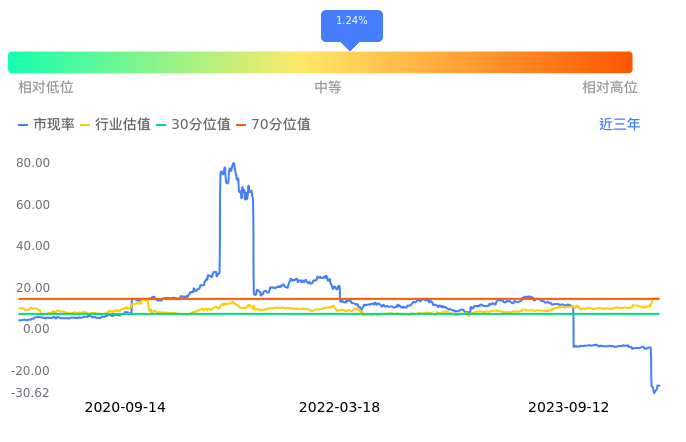Click the green-to-orange valuation gradient bar

click(x=320, y=62)
